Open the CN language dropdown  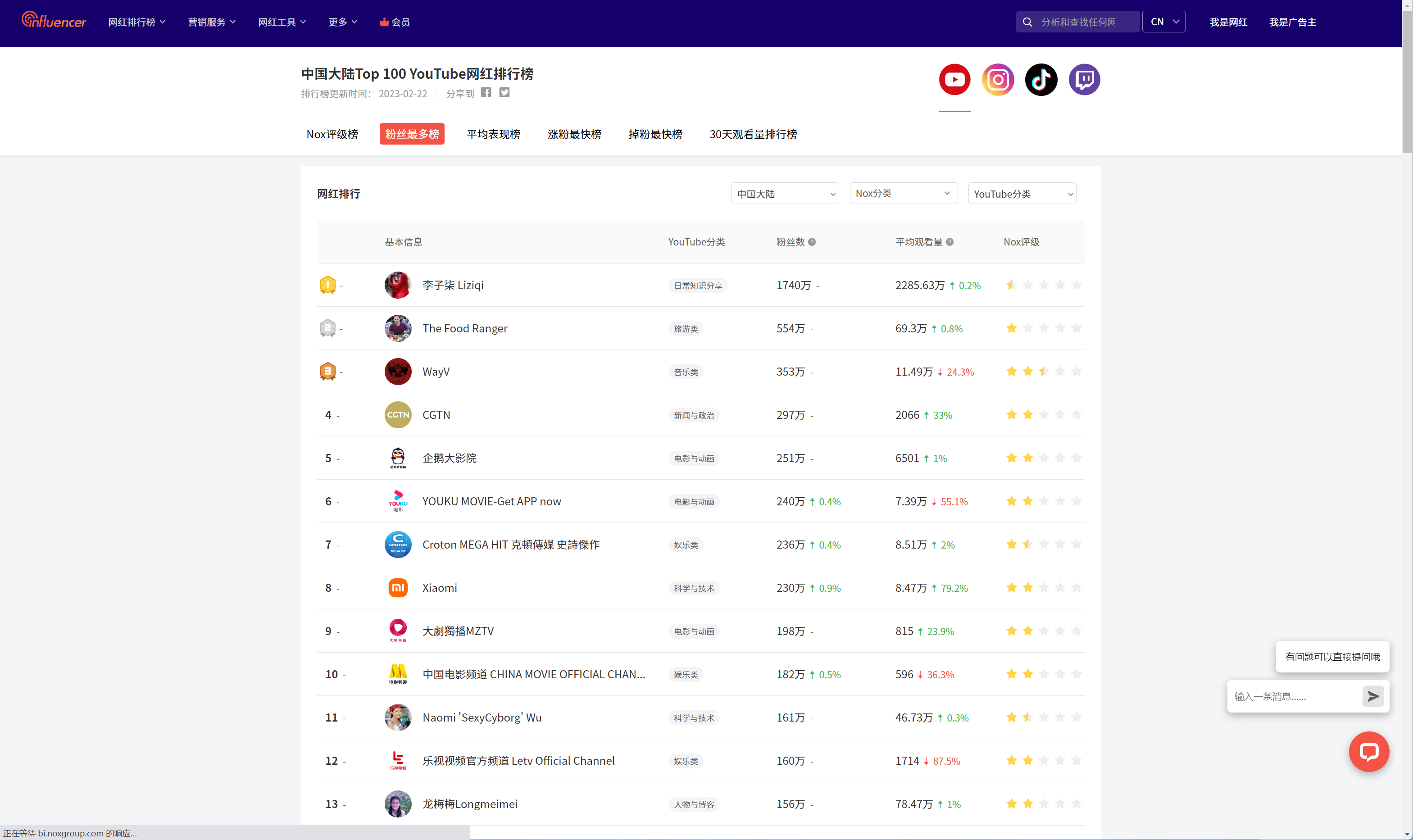coord(1164,21)
